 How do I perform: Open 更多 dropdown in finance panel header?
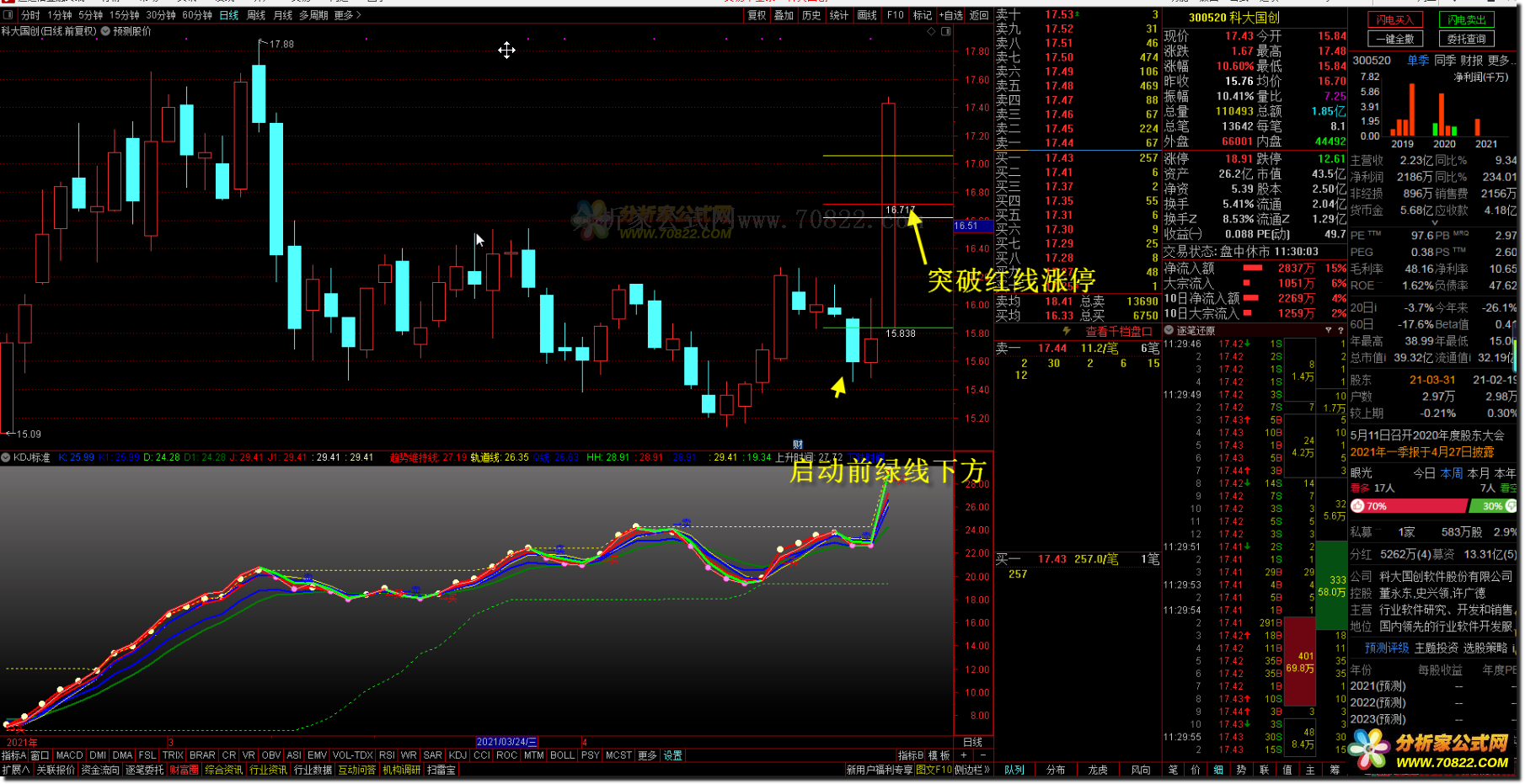[x=1501, y=61]
